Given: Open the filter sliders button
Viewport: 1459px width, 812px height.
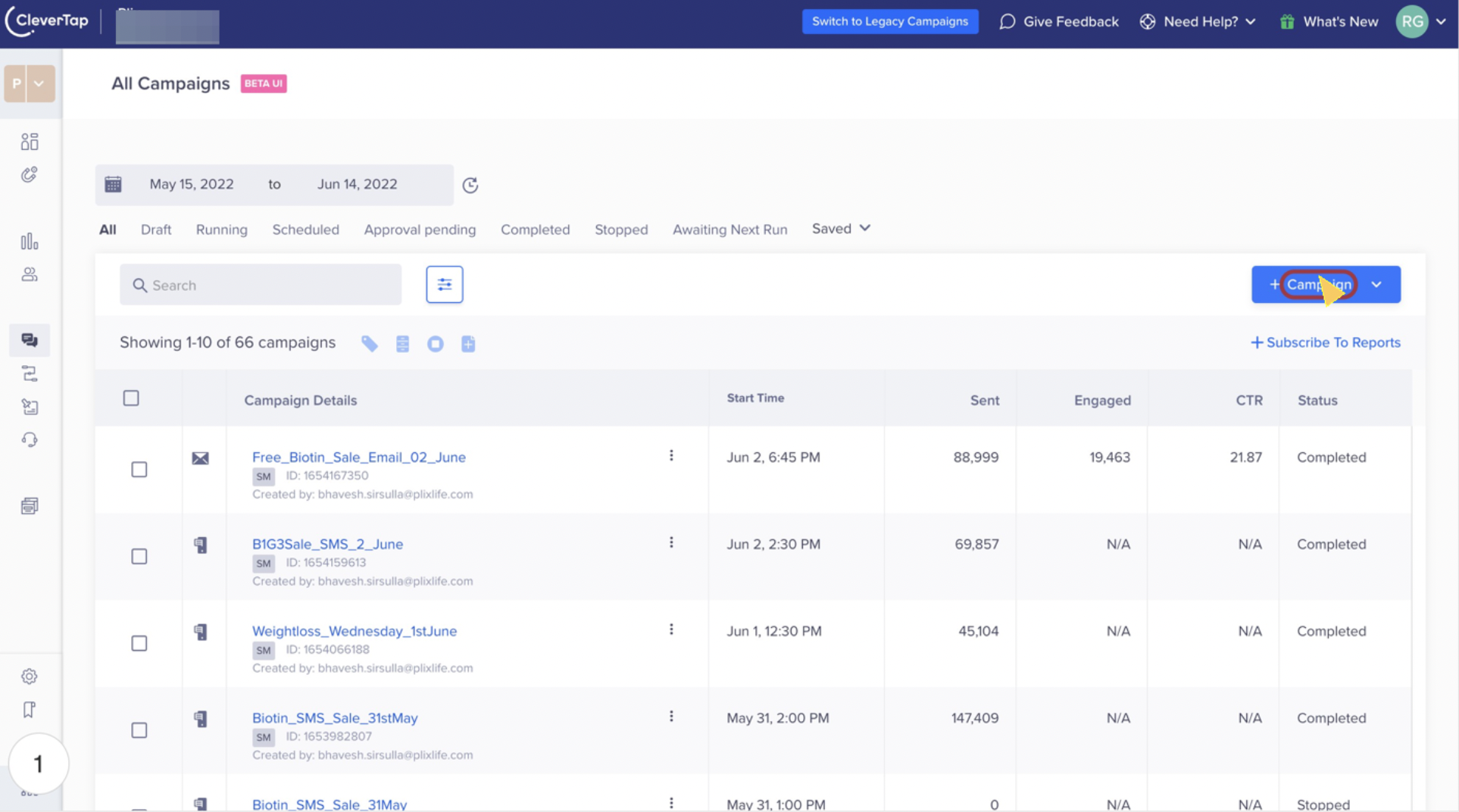Looking at the screenshot, I should point(445,285).
